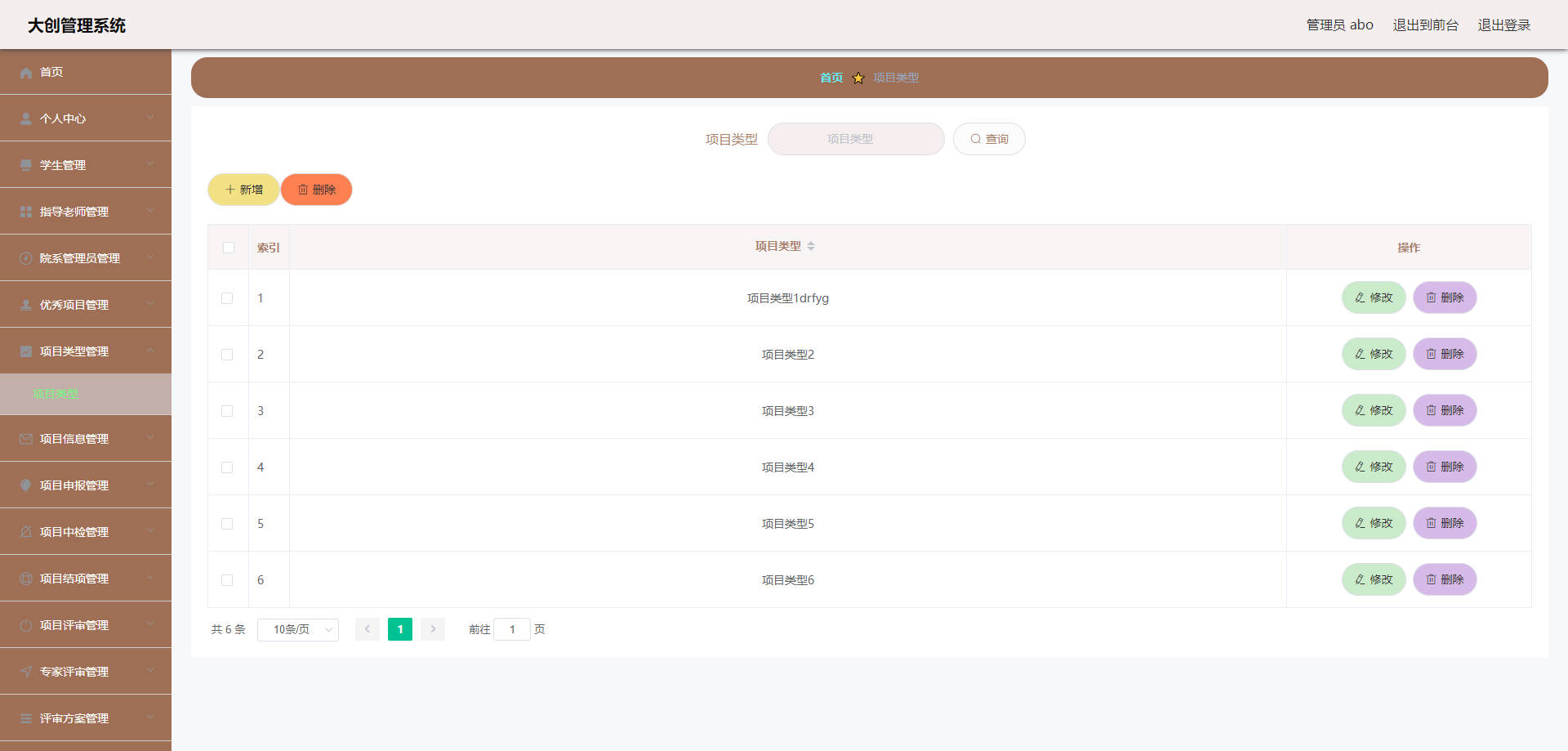The width and height of the screenshot is (1568, 751).
Task: Click the envelope icon next to 项目信息管理
Action: [x=26, y=439]
